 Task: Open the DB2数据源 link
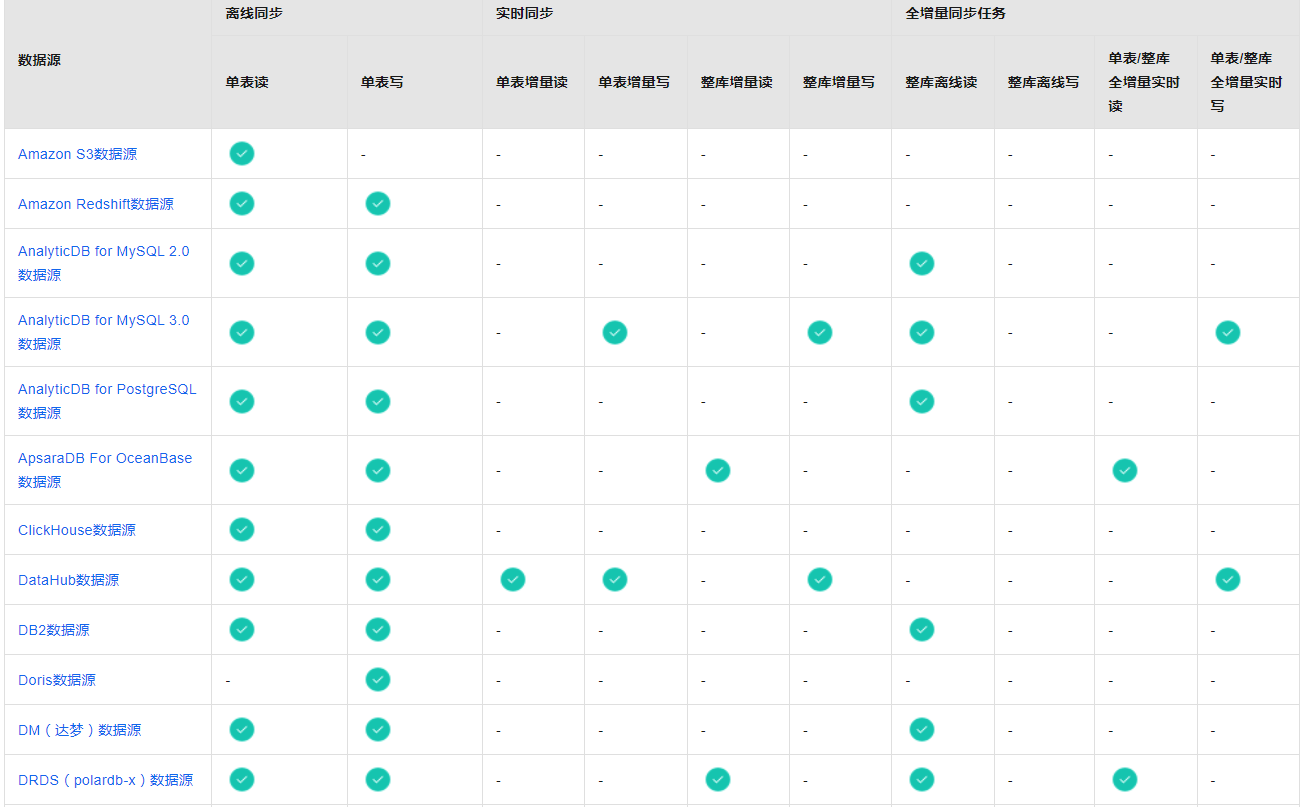click(54, 630)
